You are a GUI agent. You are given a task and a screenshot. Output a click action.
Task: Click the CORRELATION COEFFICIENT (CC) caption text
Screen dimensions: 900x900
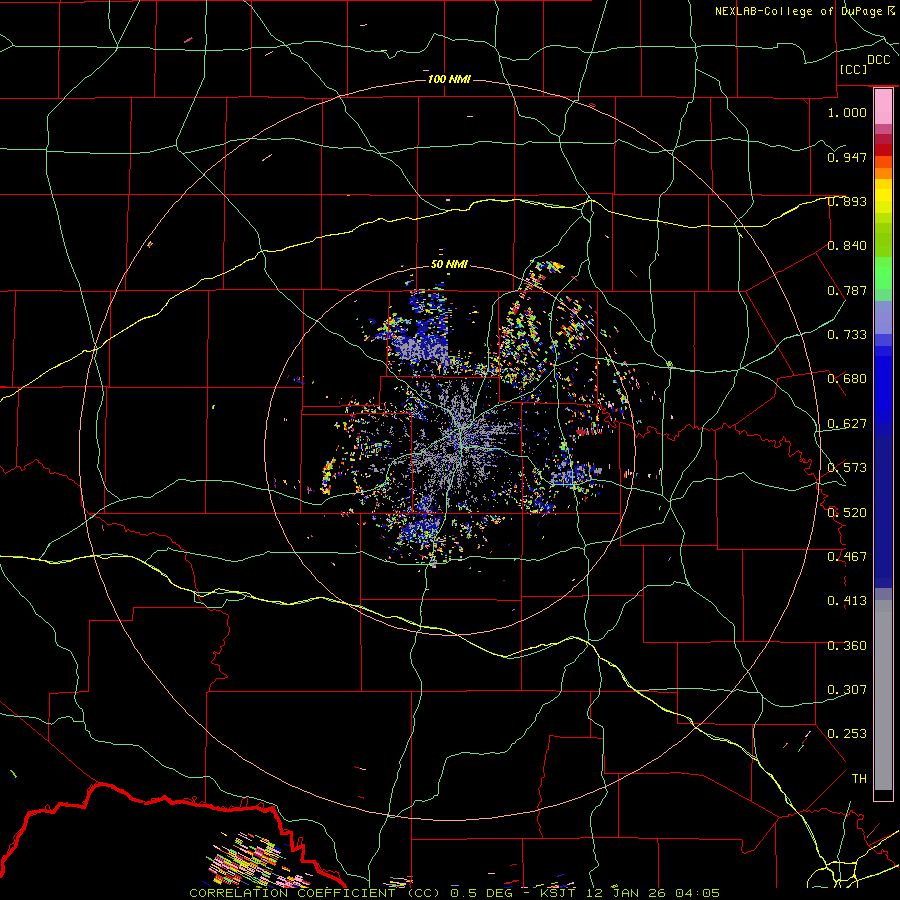(x=315, y=893)
